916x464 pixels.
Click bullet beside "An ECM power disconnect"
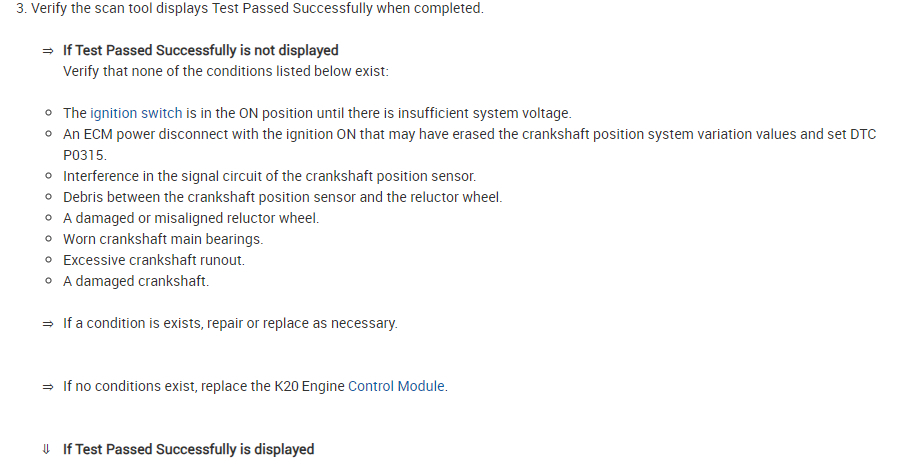(49, 134)
